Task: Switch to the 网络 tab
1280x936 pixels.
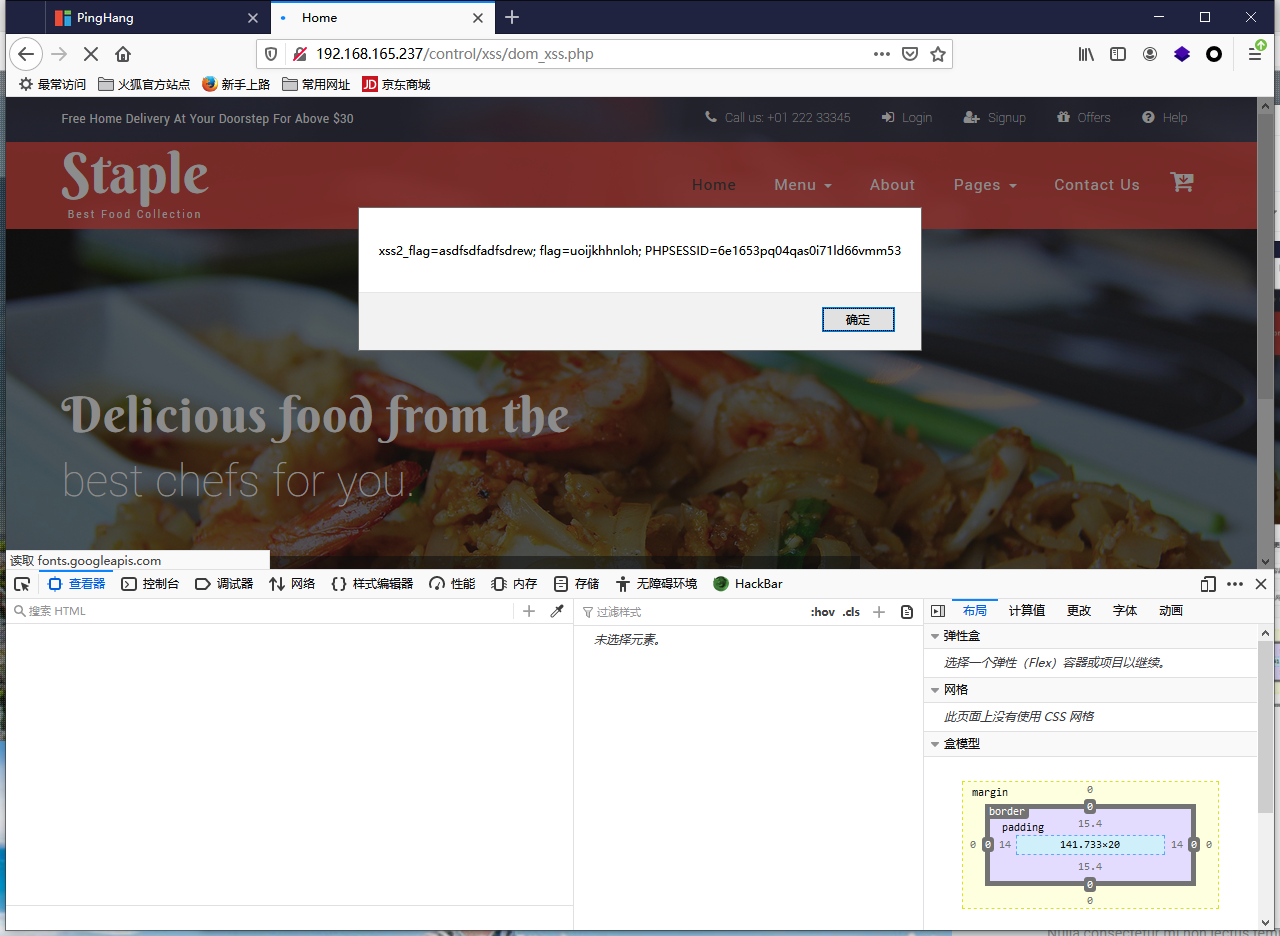Action: pos(292,584)
